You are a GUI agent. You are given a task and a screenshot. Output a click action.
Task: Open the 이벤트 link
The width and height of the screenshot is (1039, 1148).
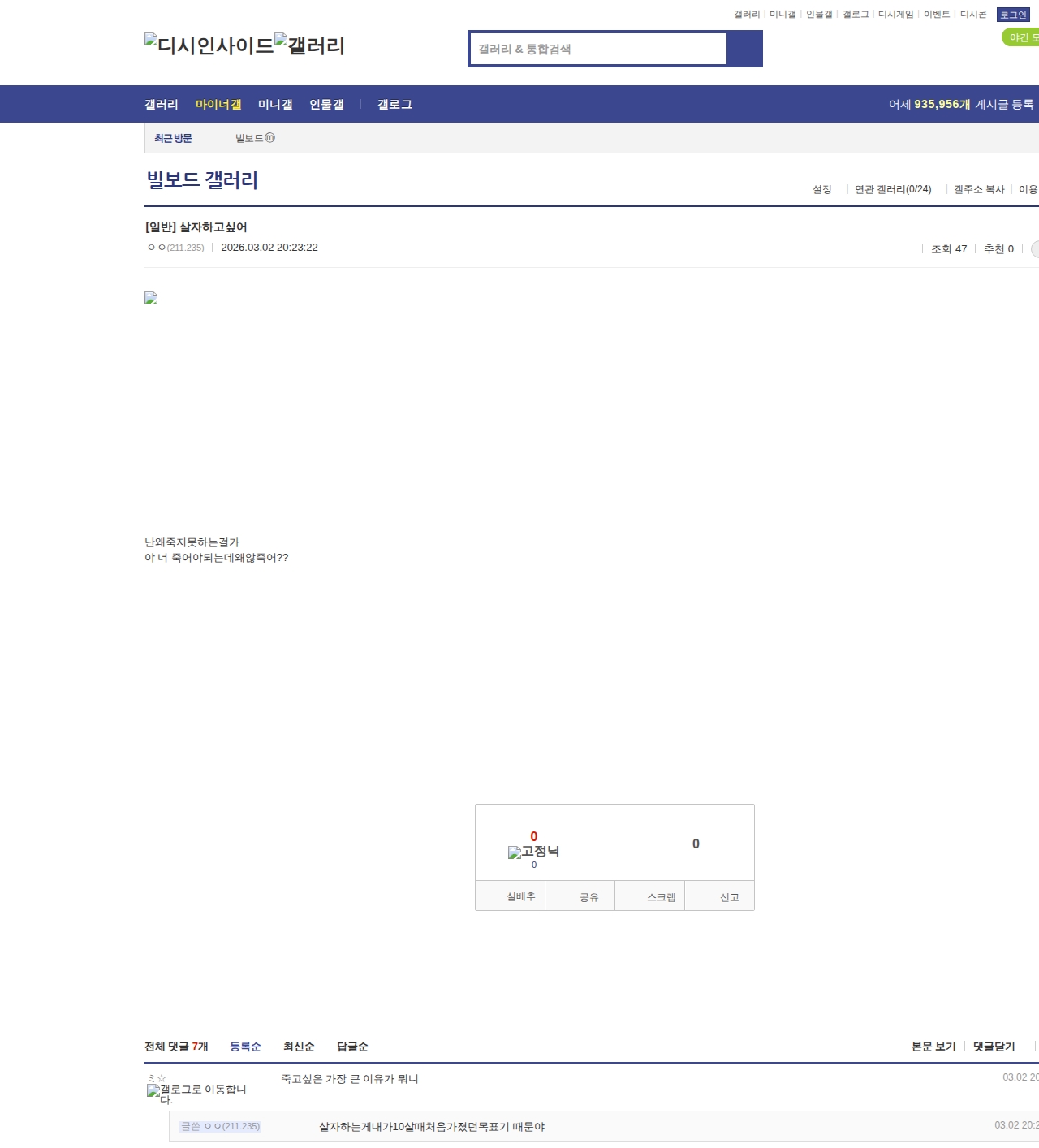pos(937,15)
